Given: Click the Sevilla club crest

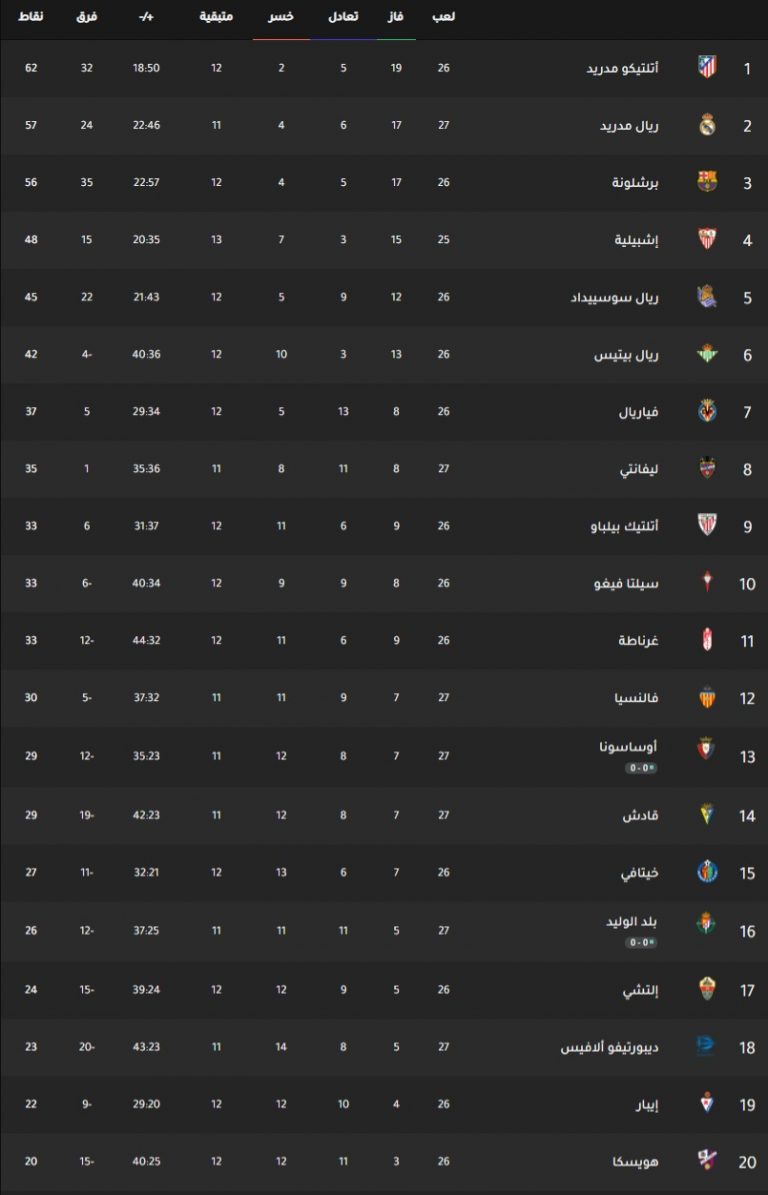Looking at the screenshot, I should [x=707, y=239].
